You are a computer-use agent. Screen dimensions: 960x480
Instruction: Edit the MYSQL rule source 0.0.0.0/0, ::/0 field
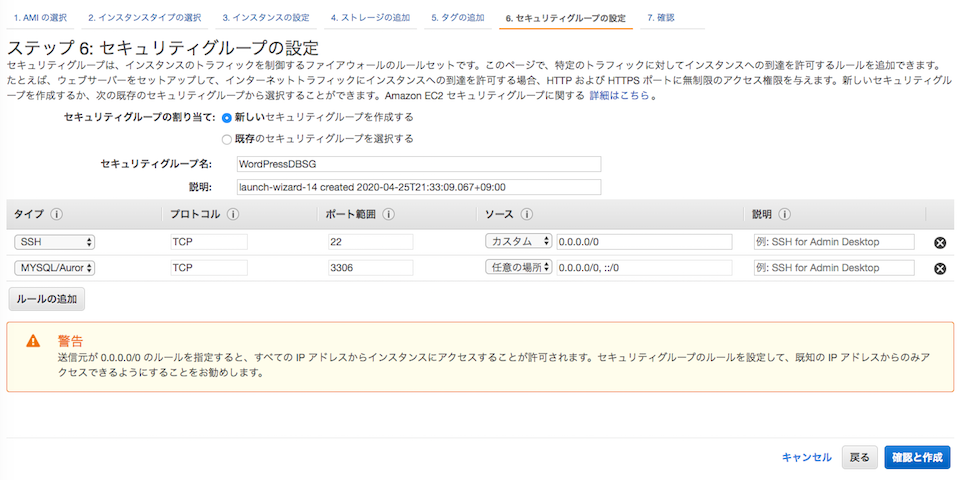[644, 268]
